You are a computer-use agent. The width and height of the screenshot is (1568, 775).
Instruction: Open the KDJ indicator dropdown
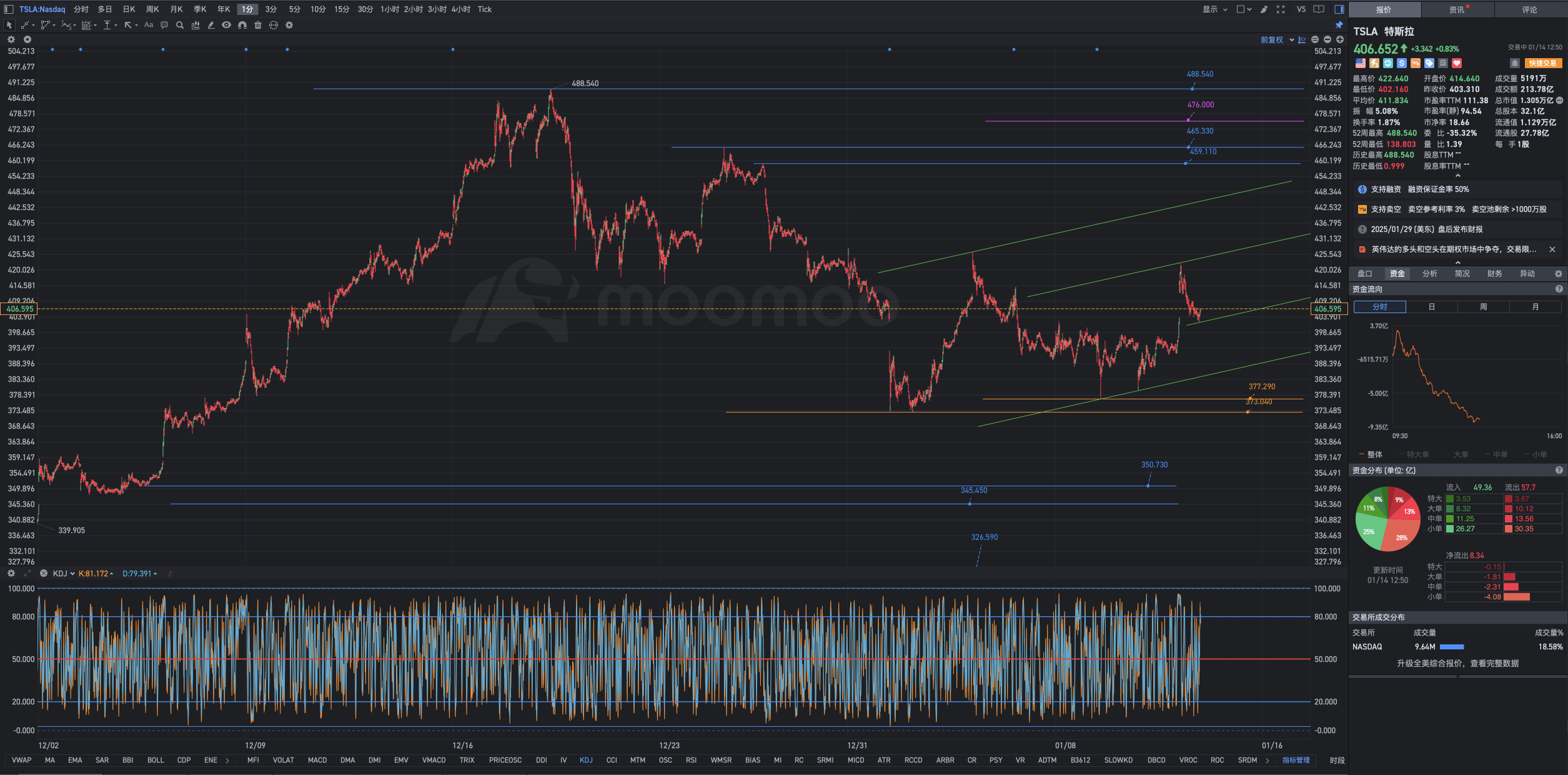[x=64, y=573]
